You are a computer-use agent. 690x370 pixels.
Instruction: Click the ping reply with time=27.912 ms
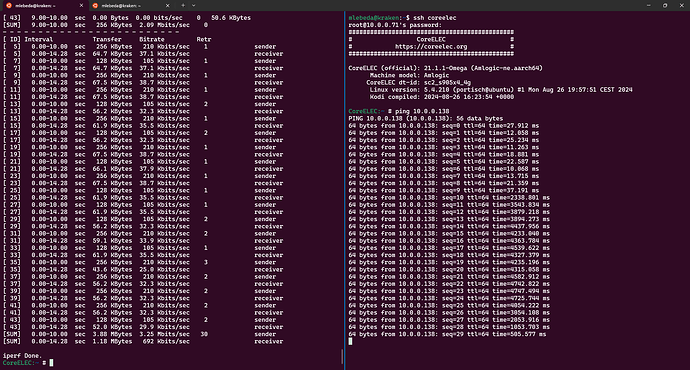click(x=444, y=126)
